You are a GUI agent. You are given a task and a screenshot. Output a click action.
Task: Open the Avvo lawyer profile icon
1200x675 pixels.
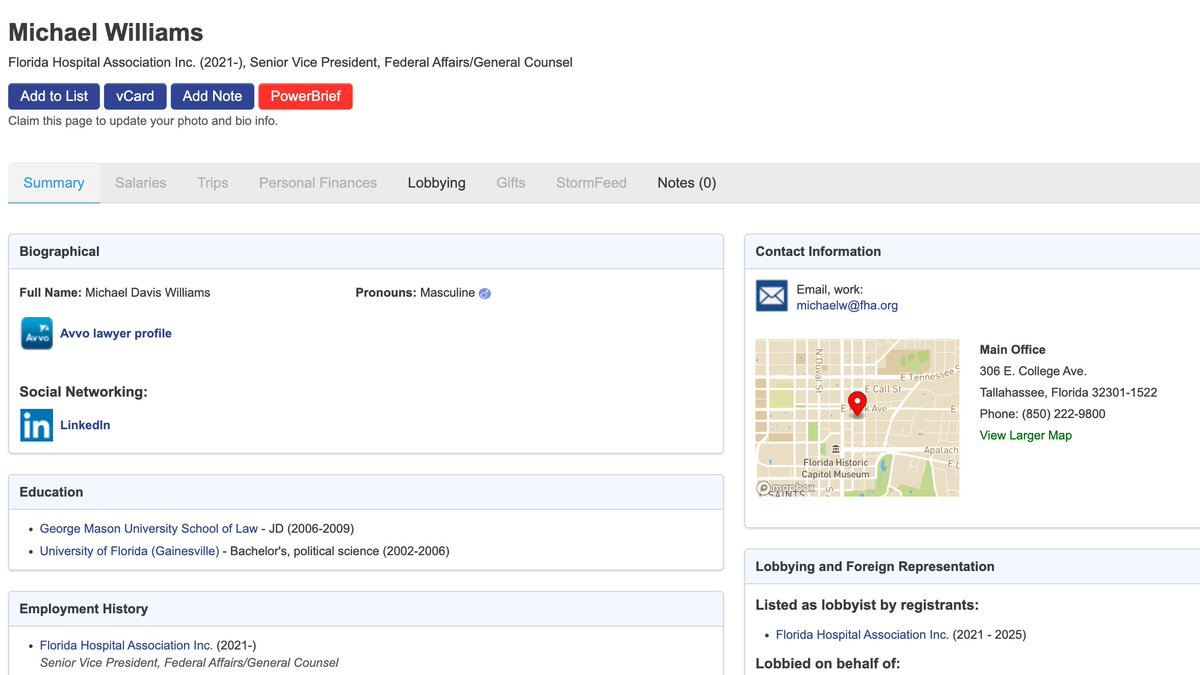(x=37, y=333)
